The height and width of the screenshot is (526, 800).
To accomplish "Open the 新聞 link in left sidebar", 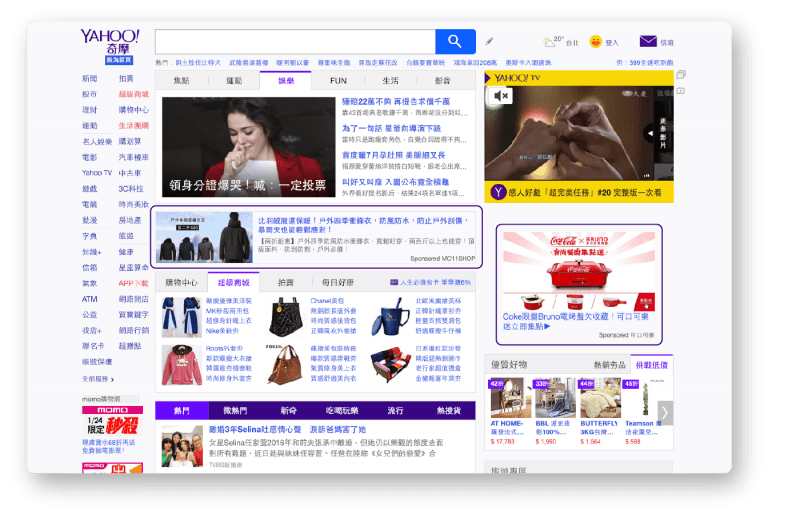I will pos(90,79).
